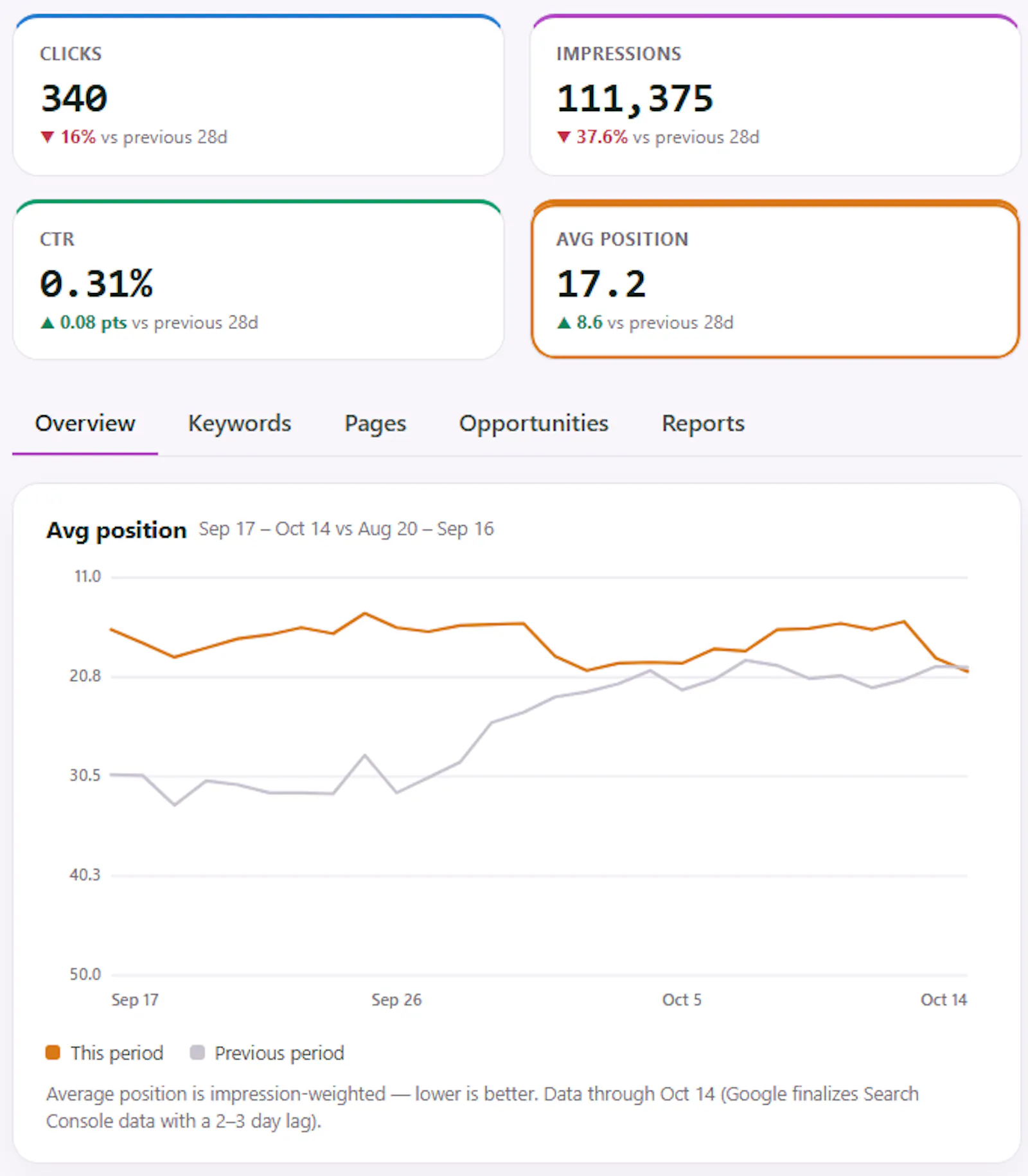Click the 17.2 average position value
The height and width of the screenshot is (1176, 1028).
pyautogui.click(x=601, y=283)
